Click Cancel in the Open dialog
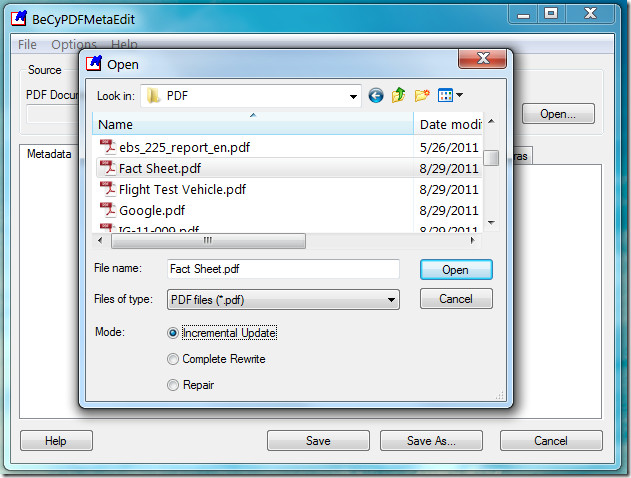 pos(456,299)
